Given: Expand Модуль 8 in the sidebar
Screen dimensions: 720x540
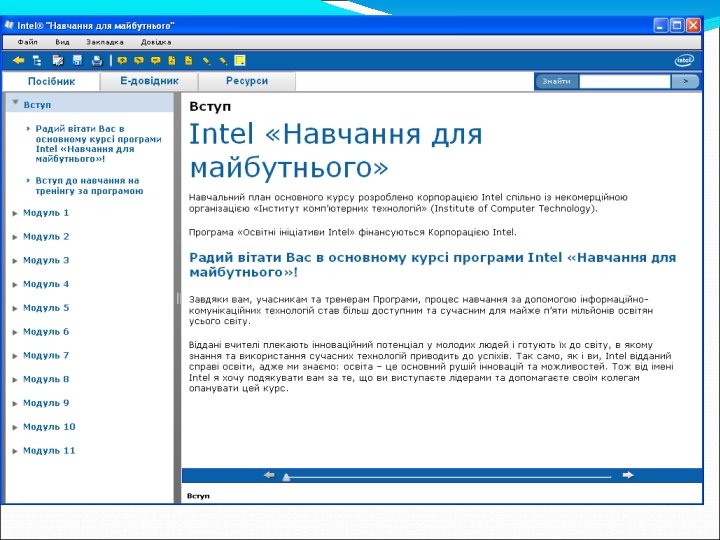Looking at the screenshot, I should click(x=15, y=380).
